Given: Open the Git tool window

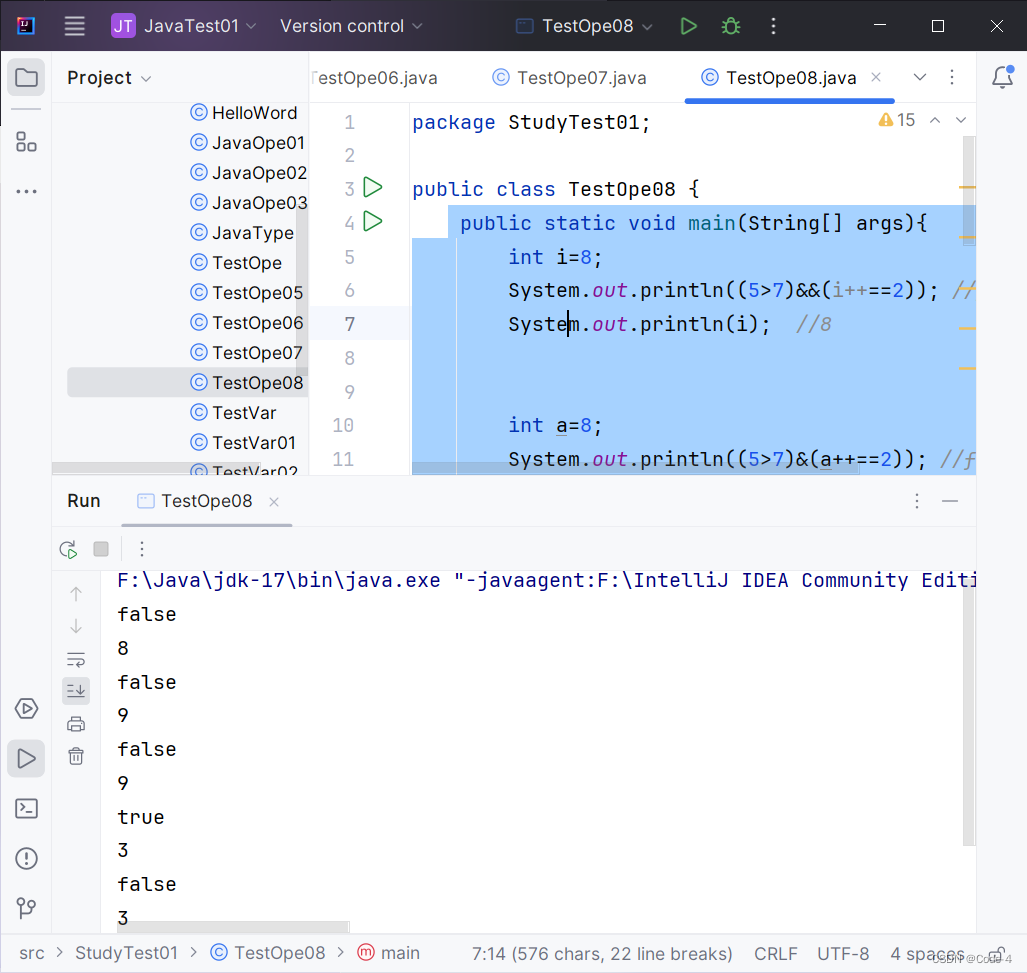Looking at the screenshot, I should pyautogui.click(x=26, y=908).
